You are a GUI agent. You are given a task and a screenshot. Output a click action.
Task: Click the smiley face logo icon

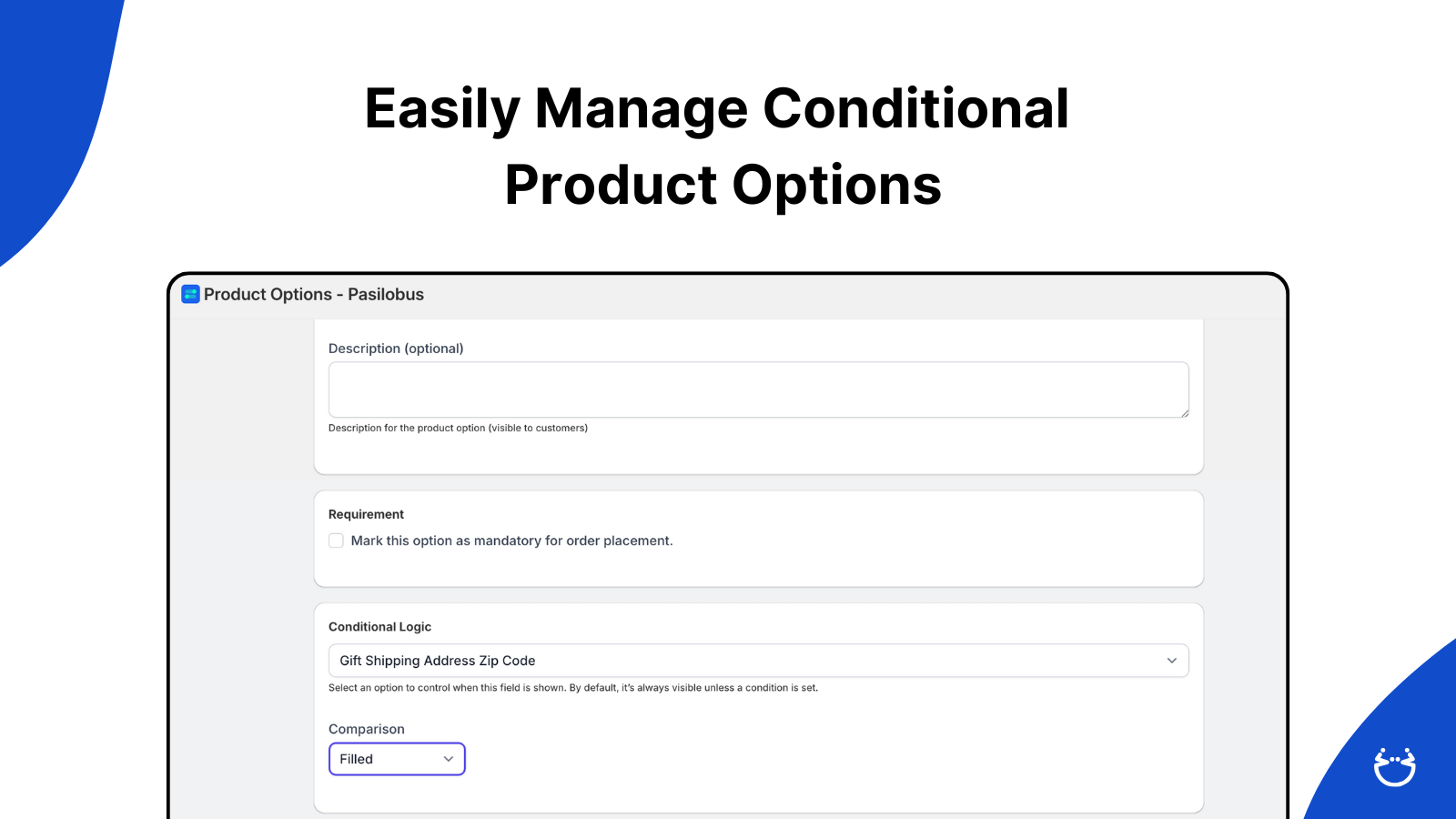[x=1394, y=767]
